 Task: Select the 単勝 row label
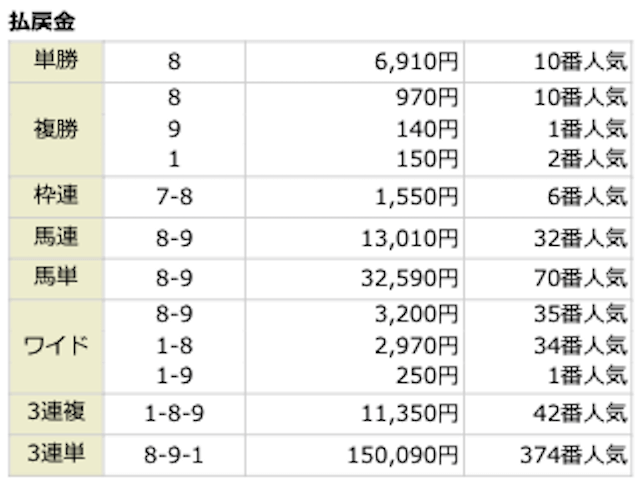(x=55, y=62)
